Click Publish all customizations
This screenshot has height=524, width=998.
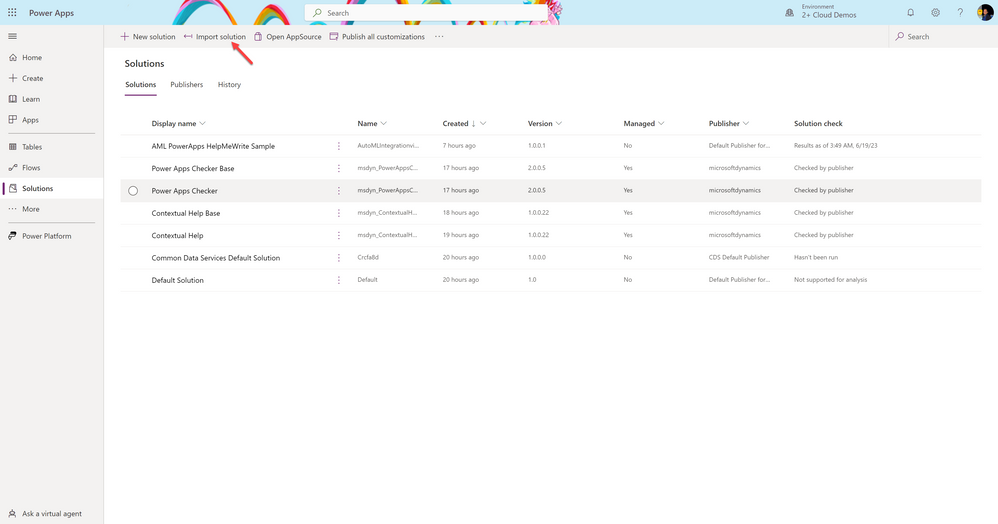point(377,37)
